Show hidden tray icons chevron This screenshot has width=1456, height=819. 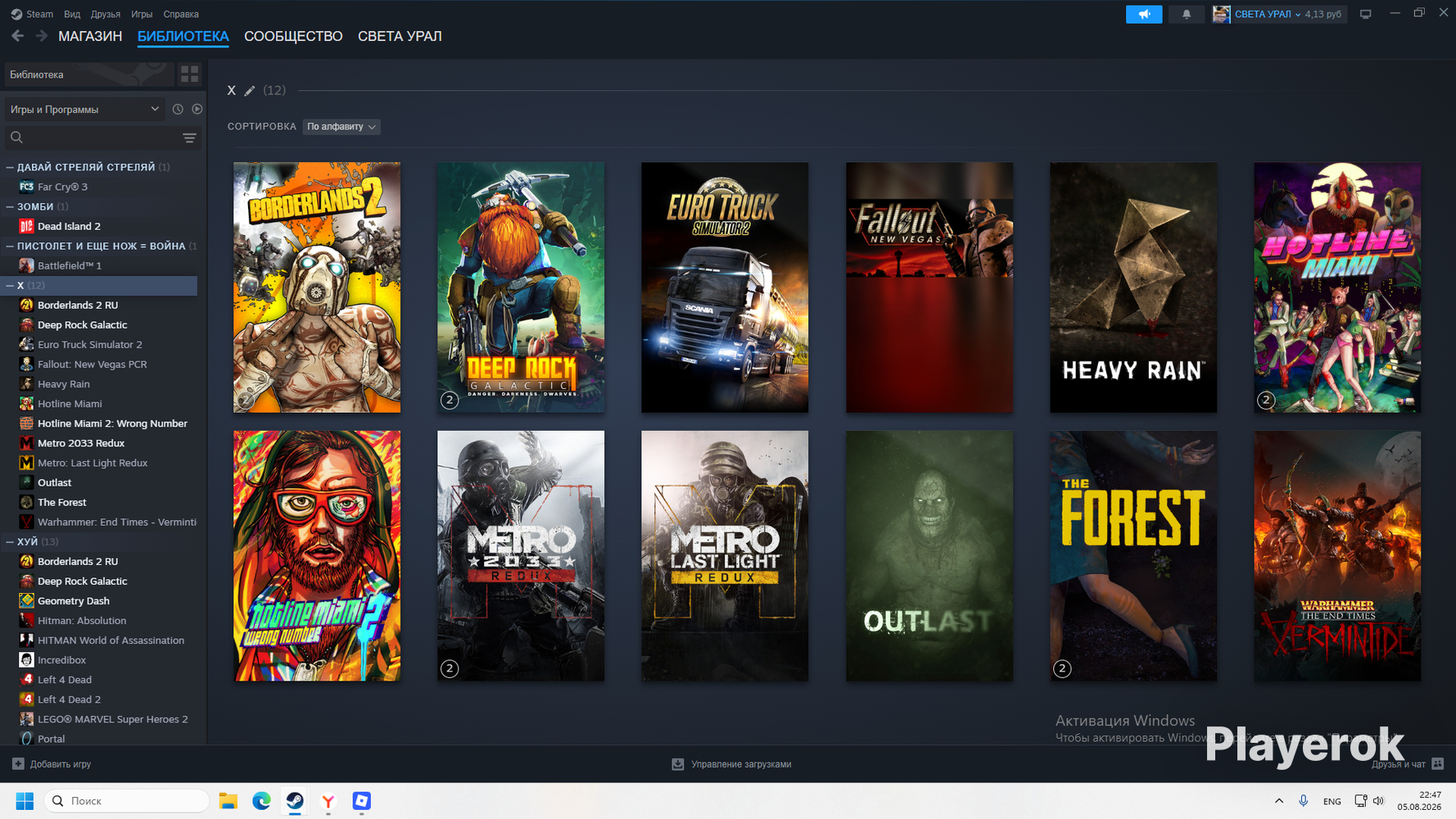pyautogui.click(x=1278, y=801)
